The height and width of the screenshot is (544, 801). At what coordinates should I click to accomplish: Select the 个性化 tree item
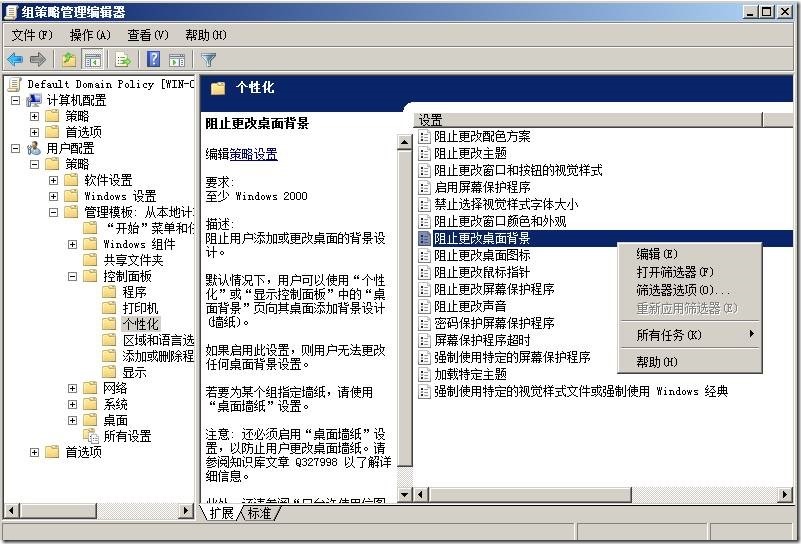click(x=140, y=324)
